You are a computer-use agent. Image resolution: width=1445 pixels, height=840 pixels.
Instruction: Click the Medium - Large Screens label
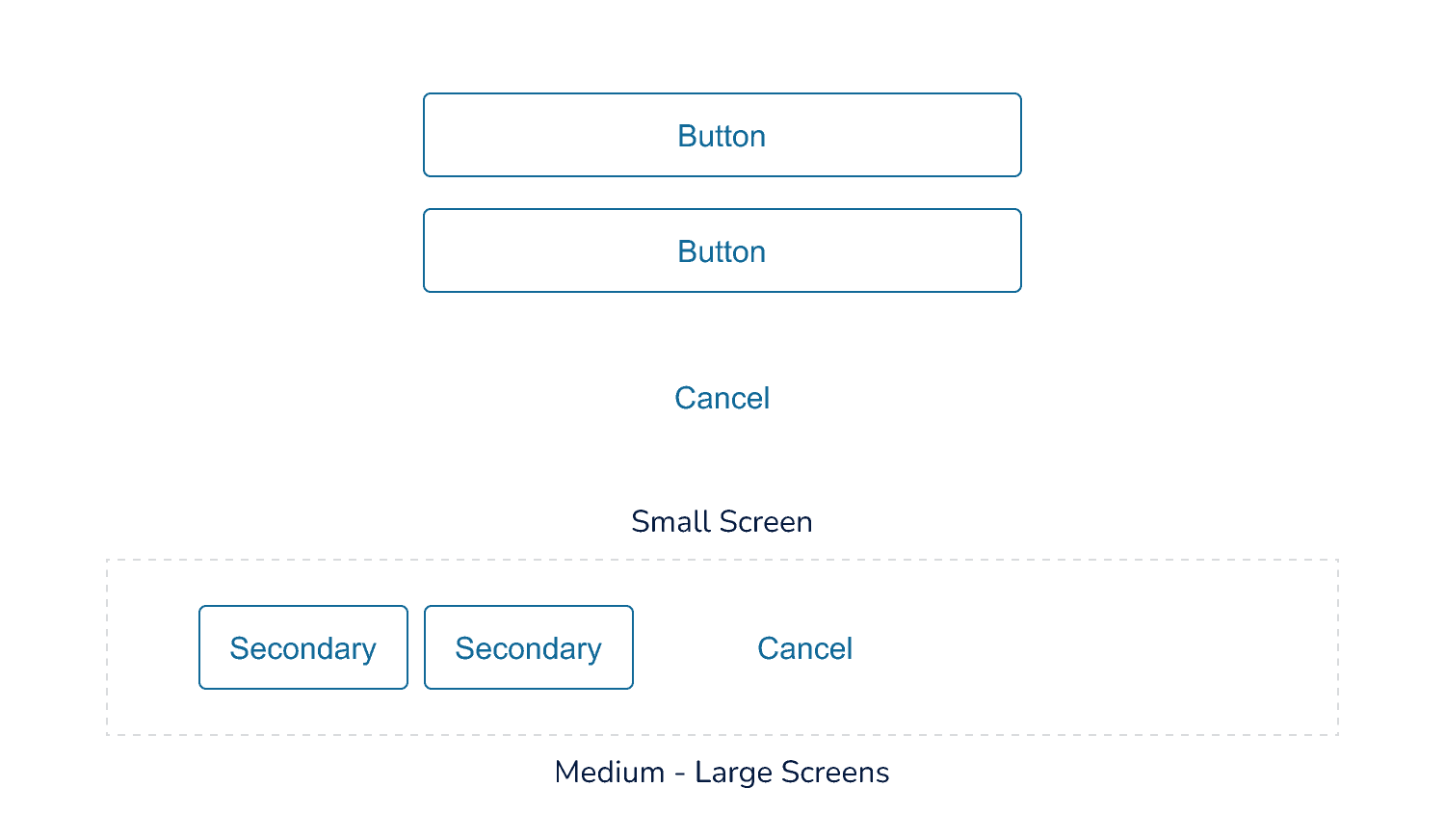coord(722,772)
